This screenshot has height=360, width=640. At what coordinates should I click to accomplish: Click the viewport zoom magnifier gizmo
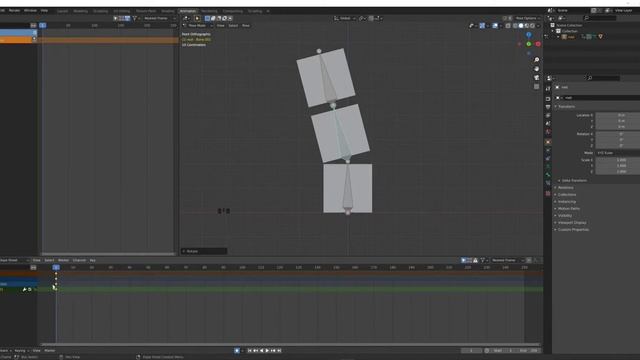pyautogui.click(x=536, y=60)
